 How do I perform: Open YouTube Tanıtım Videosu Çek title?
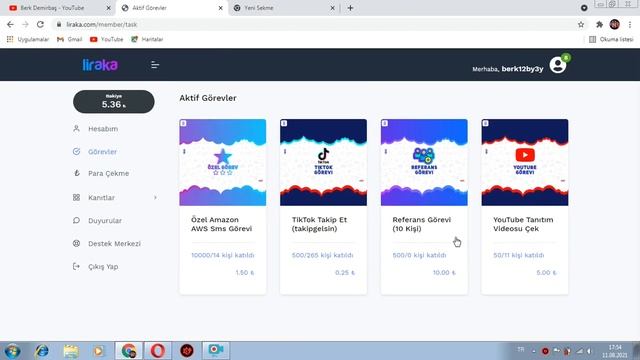[523, 224]
